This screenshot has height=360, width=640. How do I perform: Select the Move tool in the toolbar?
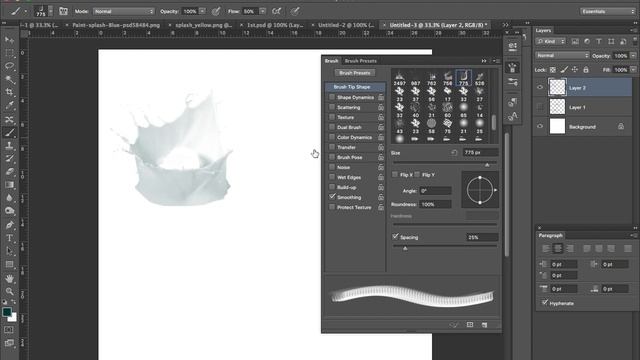pos(9,40)
